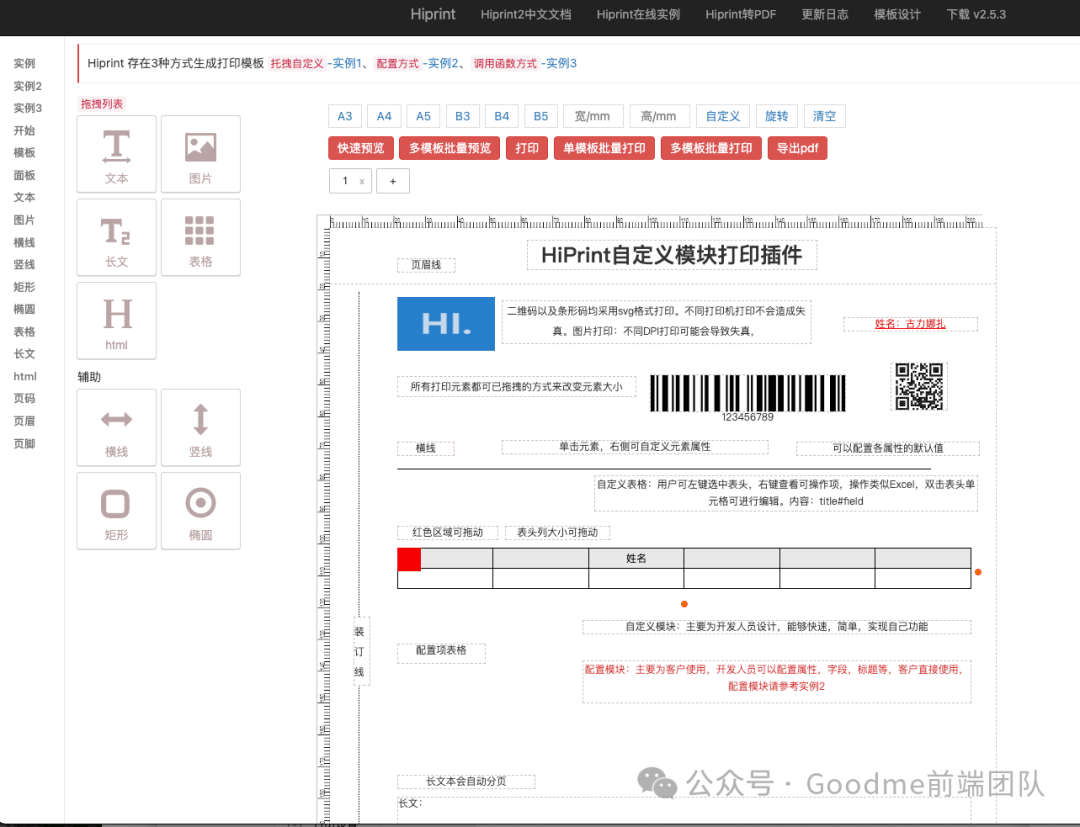Select the html element icon
The height and width of the screenshot is (827, 1080).
(x=116, y=315)
